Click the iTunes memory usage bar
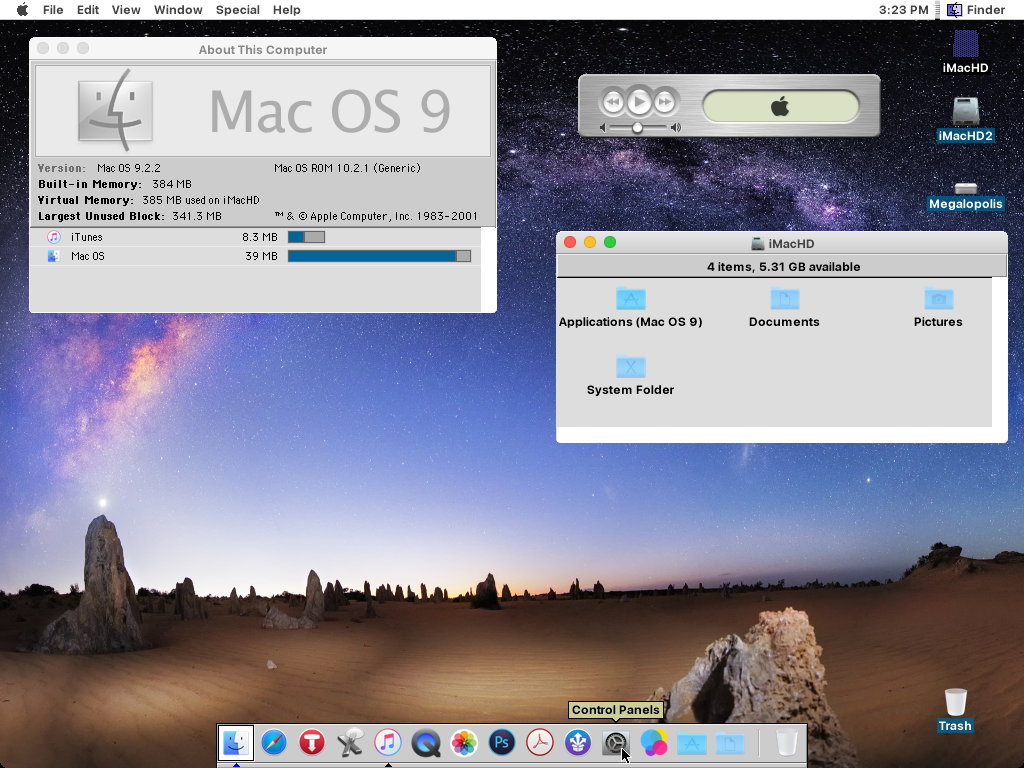1024x768 pixels. click(x=306, y=237)
